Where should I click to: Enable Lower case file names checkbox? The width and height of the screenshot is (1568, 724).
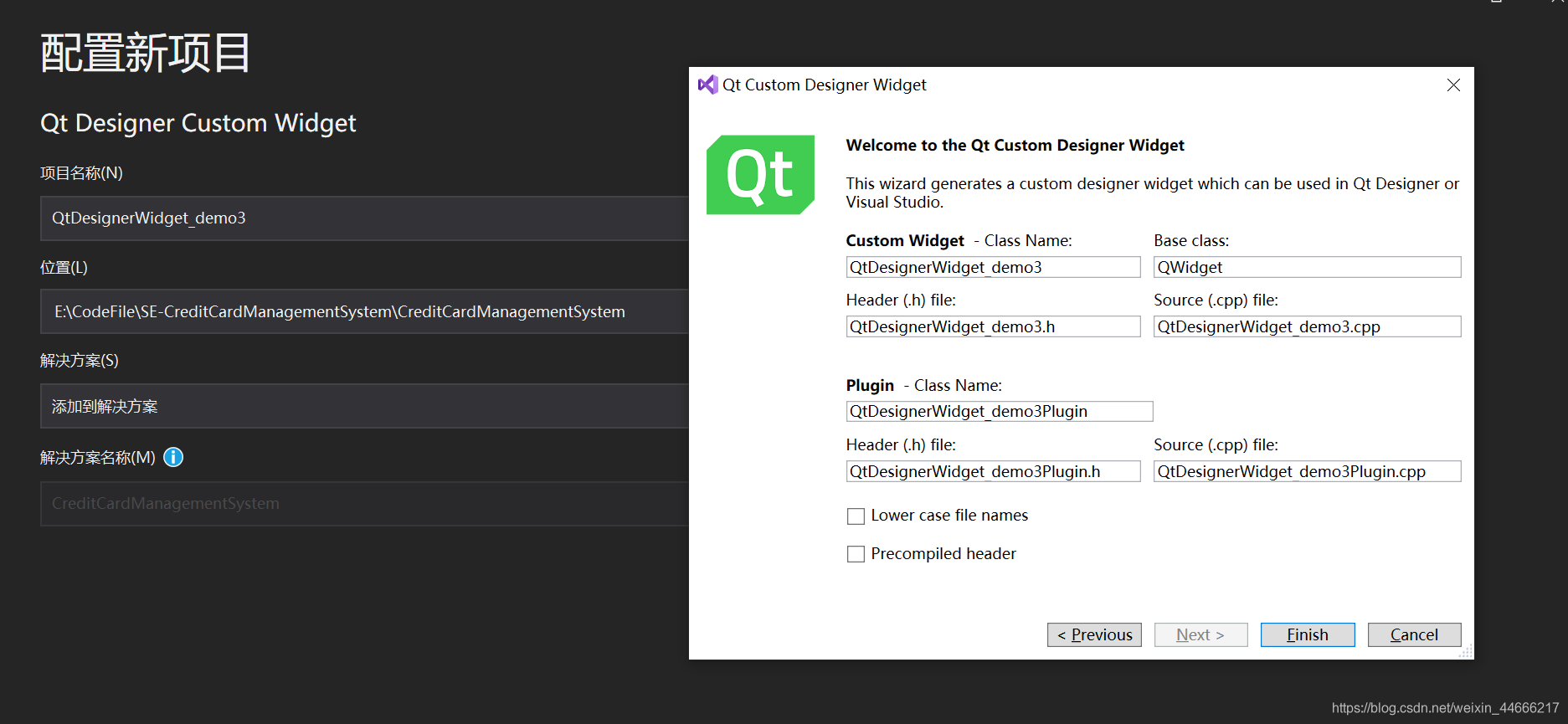[856, 516]
